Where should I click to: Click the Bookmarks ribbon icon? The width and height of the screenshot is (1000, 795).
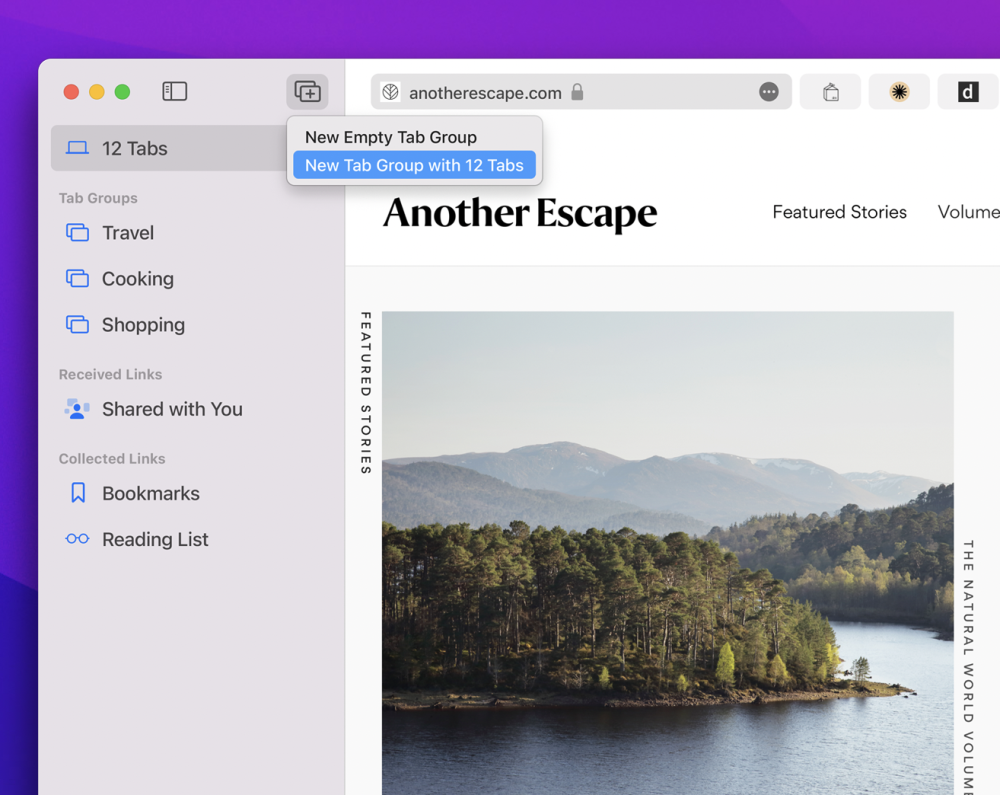click(x=78, y=493)
